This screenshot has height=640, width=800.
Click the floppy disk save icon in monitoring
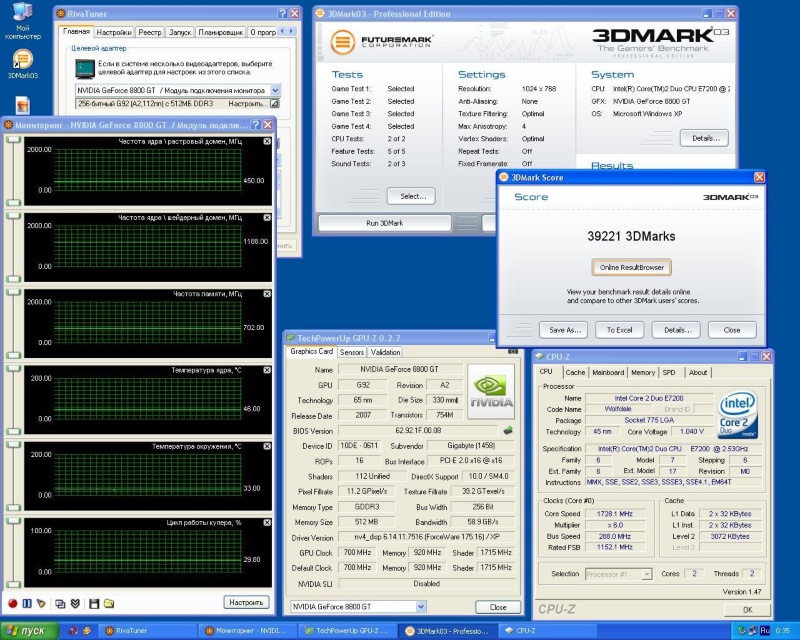pyautogui.click(x=94, y=604)
